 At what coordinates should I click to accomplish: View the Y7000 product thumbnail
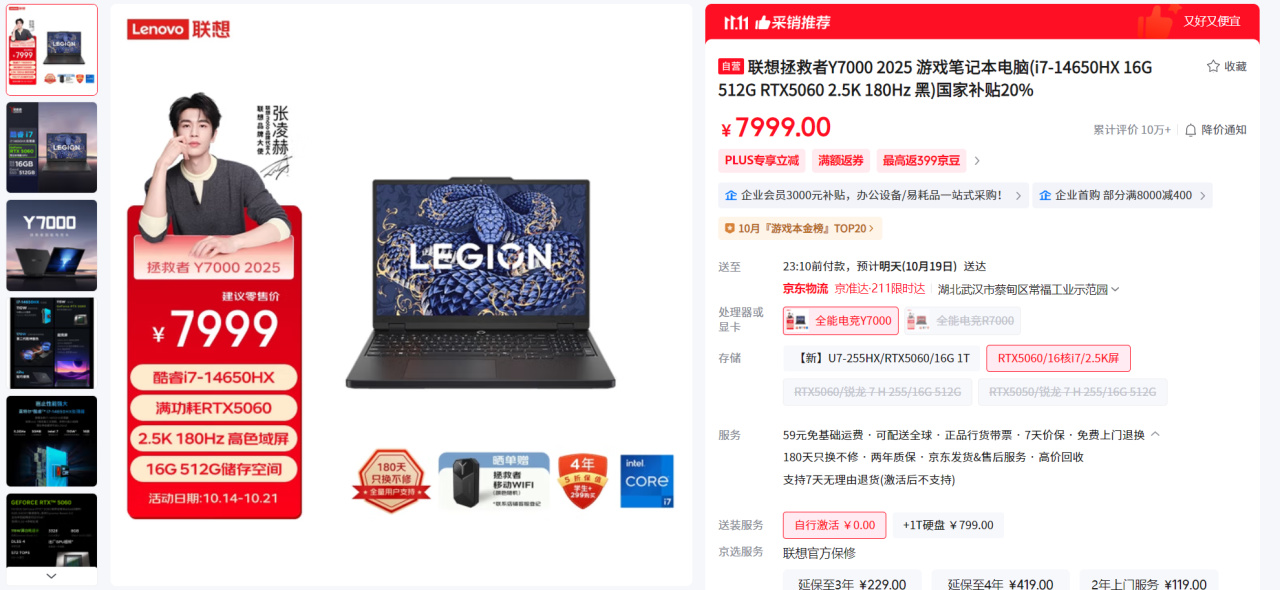pos(52,245)
